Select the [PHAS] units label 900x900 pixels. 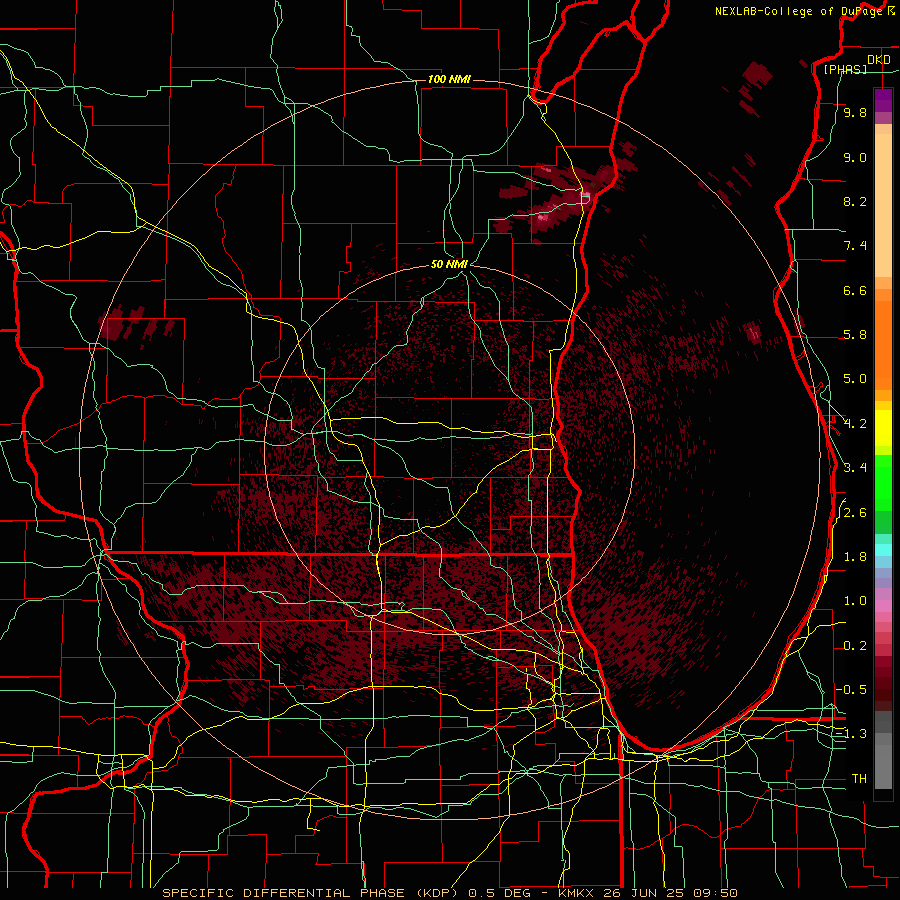click(x=845, y=69)
